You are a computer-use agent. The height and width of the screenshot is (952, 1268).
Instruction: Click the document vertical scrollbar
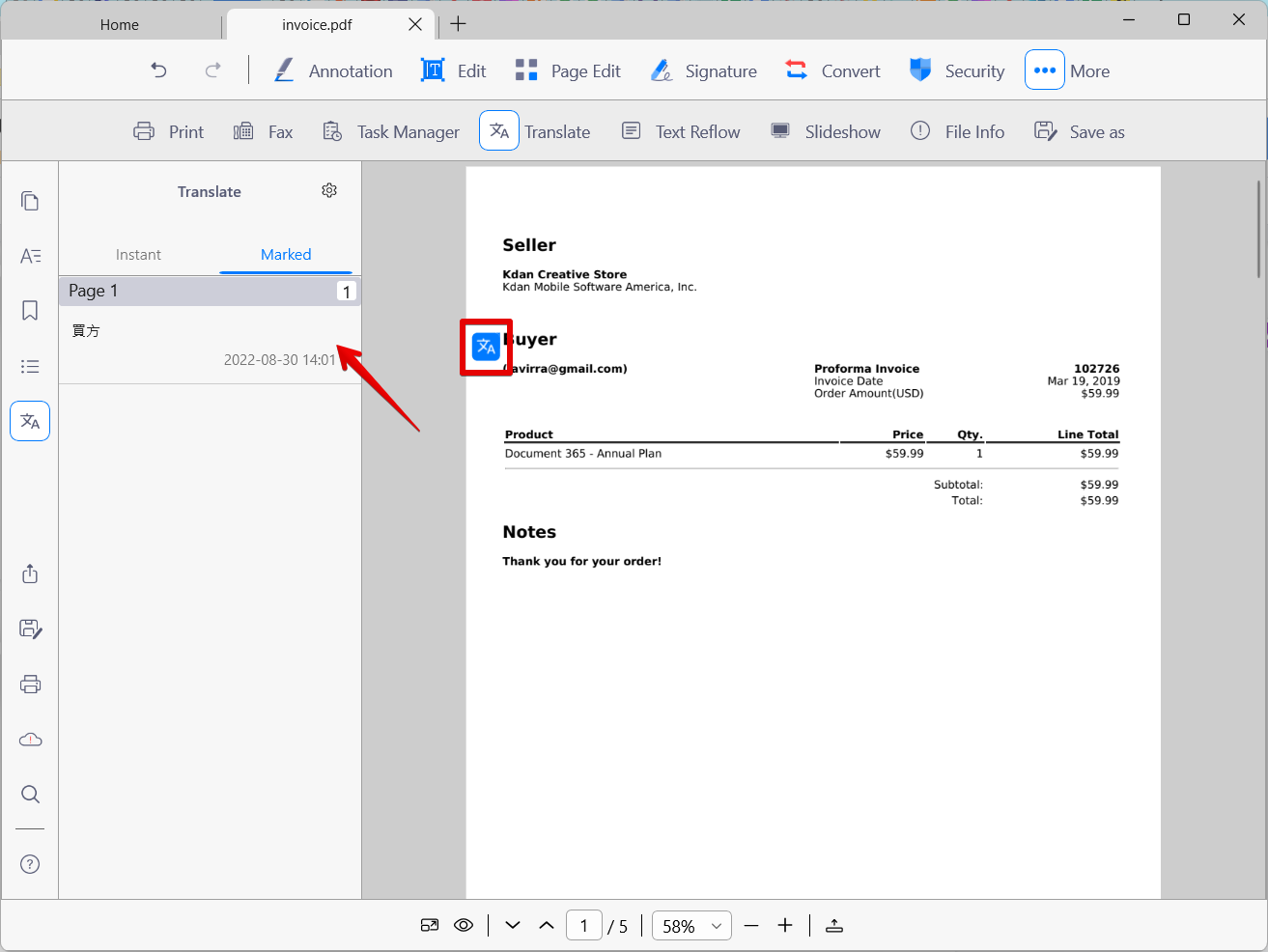pos(1259,229)
